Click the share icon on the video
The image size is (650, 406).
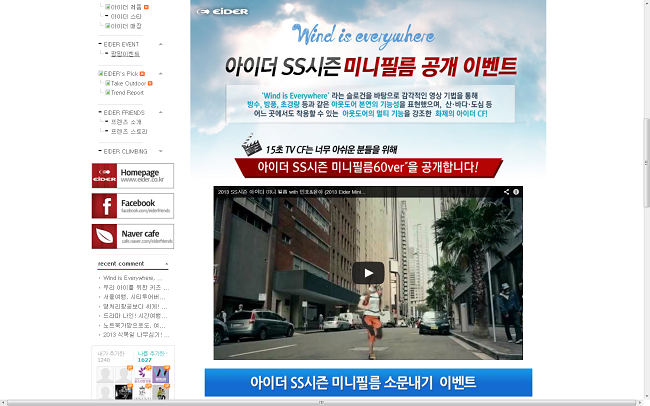tap(506, 192)
